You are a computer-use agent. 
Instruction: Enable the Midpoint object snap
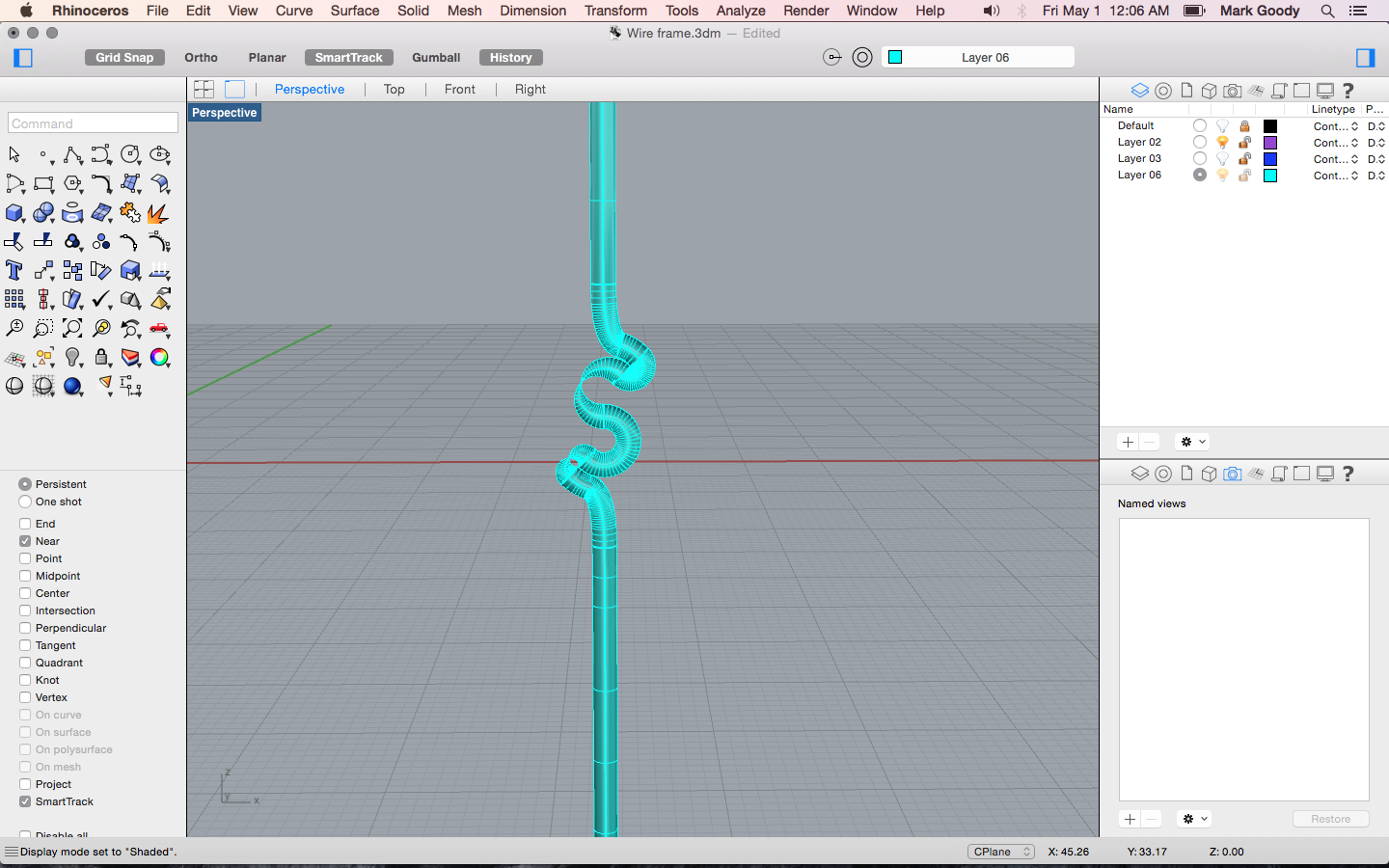click(25, 576)
